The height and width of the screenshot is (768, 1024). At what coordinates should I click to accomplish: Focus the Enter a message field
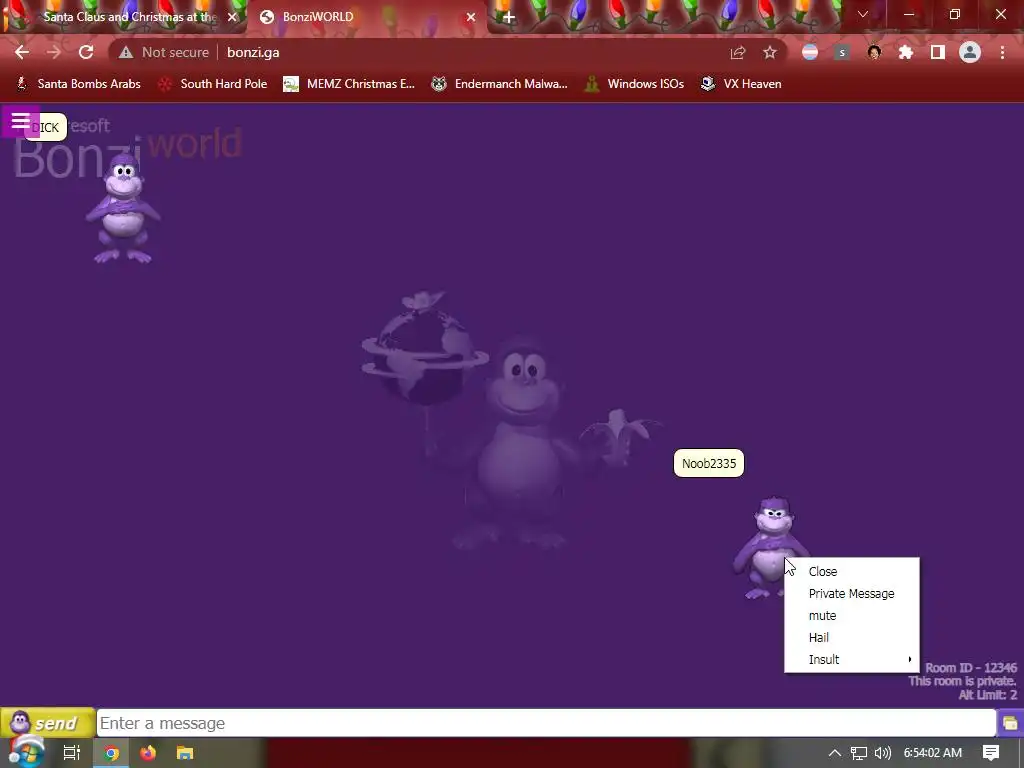click(546, 723)
